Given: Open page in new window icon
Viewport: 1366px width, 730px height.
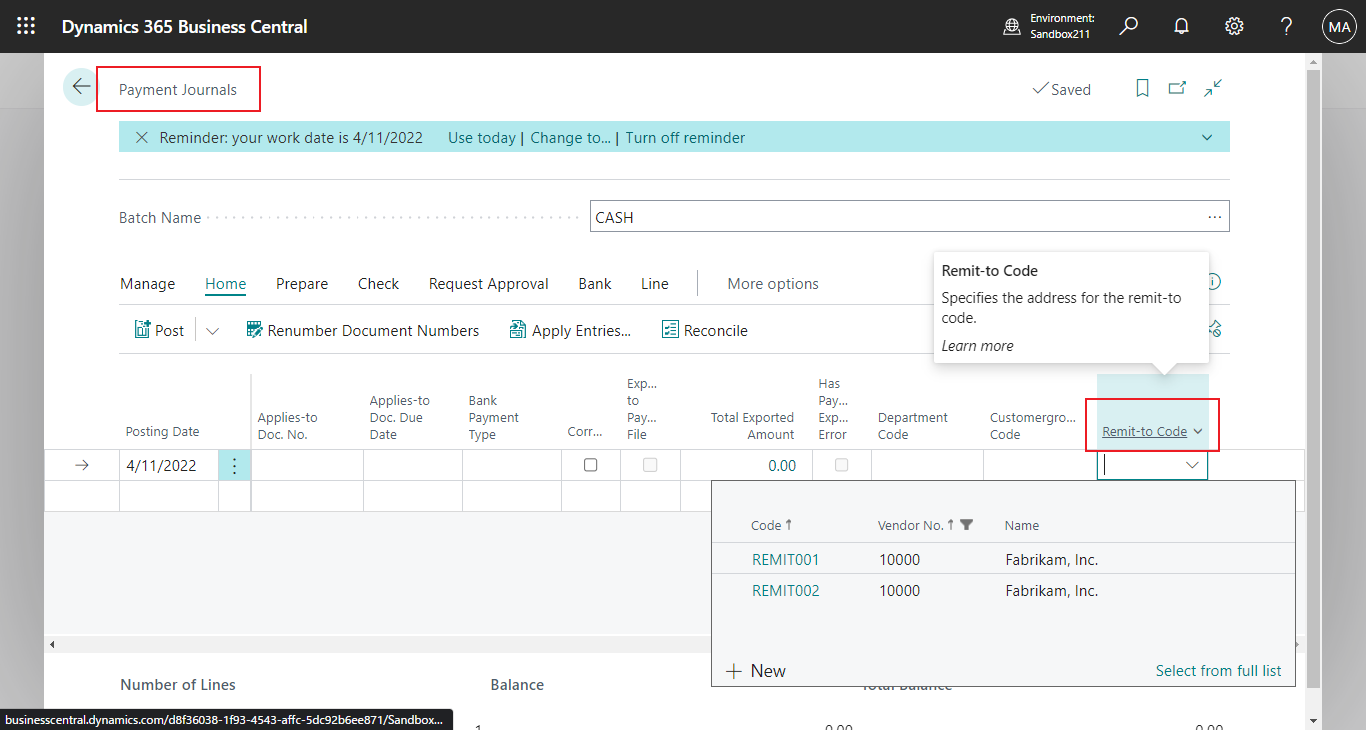Looking at the screenshot, I should tap(1177, 89).
